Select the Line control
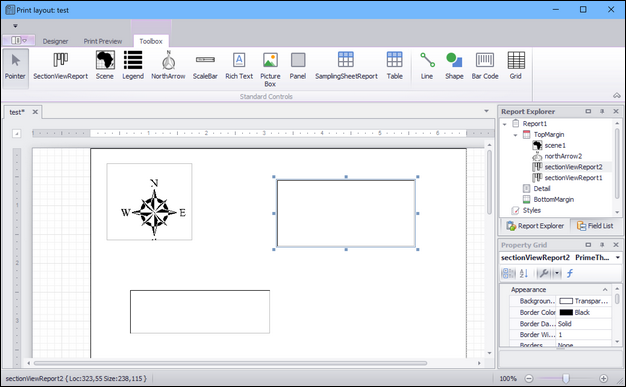The width and height of the screenshot is (626, 387). coord(427,66)
